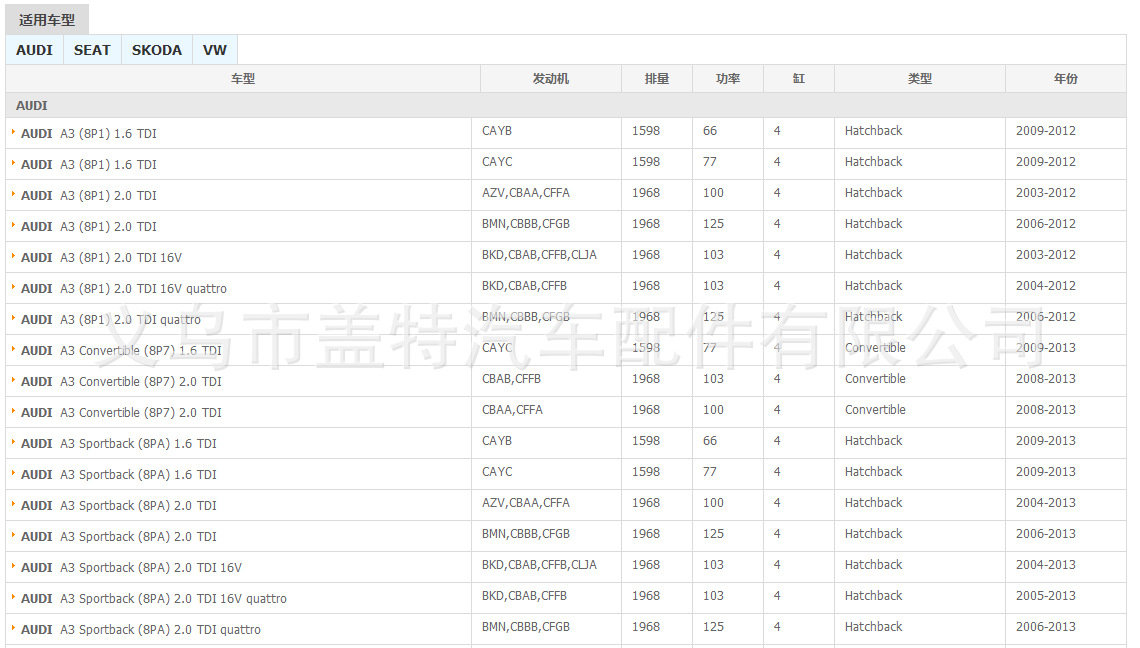
Task: Select the AUDI brand tab
Action: (34, 50)
